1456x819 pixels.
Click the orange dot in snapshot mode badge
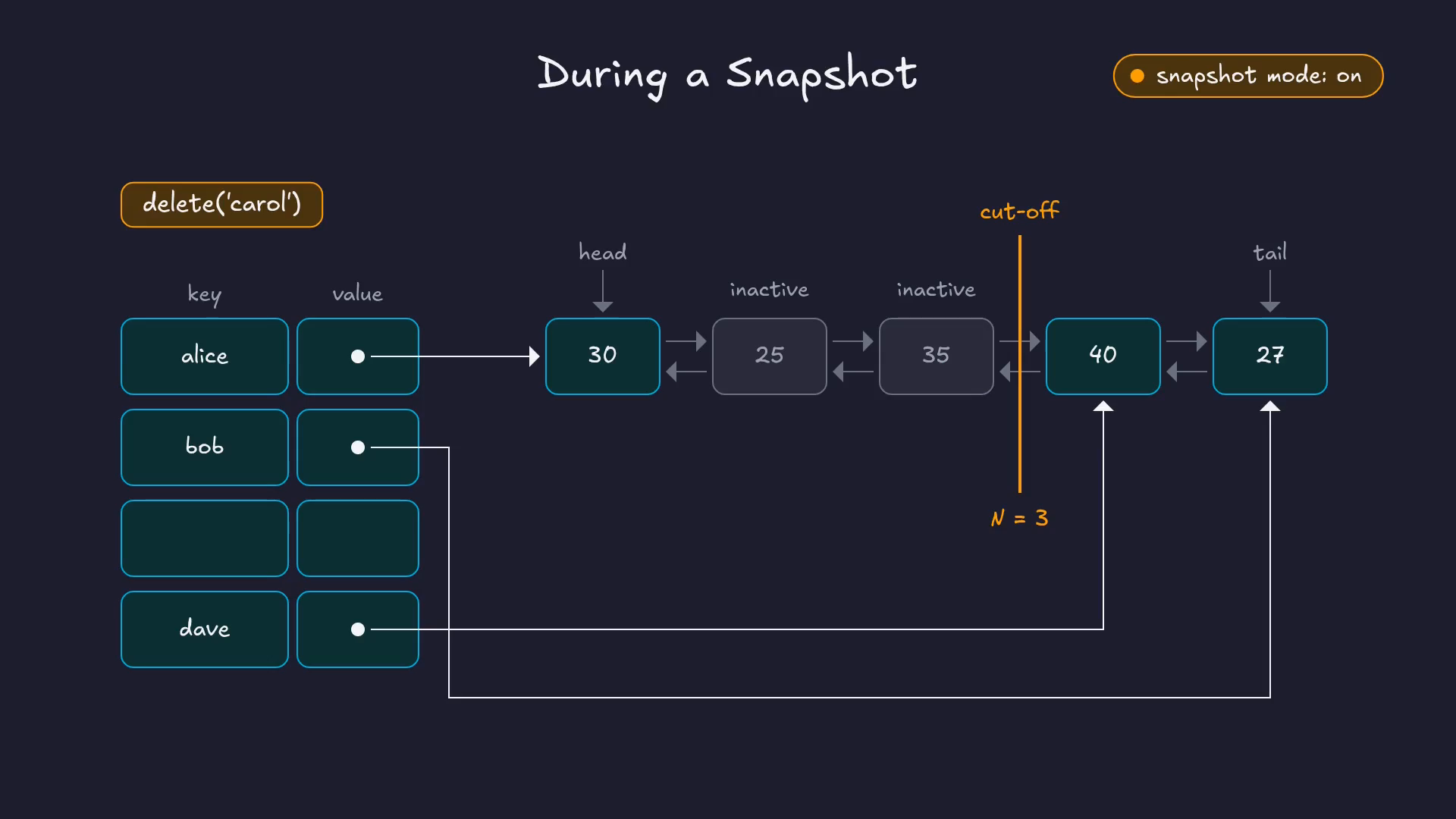pos(1137,76)
